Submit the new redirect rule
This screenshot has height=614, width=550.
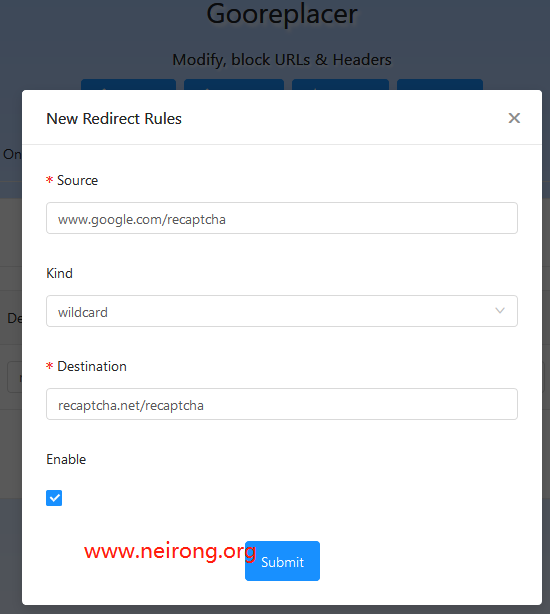(282, 561)
